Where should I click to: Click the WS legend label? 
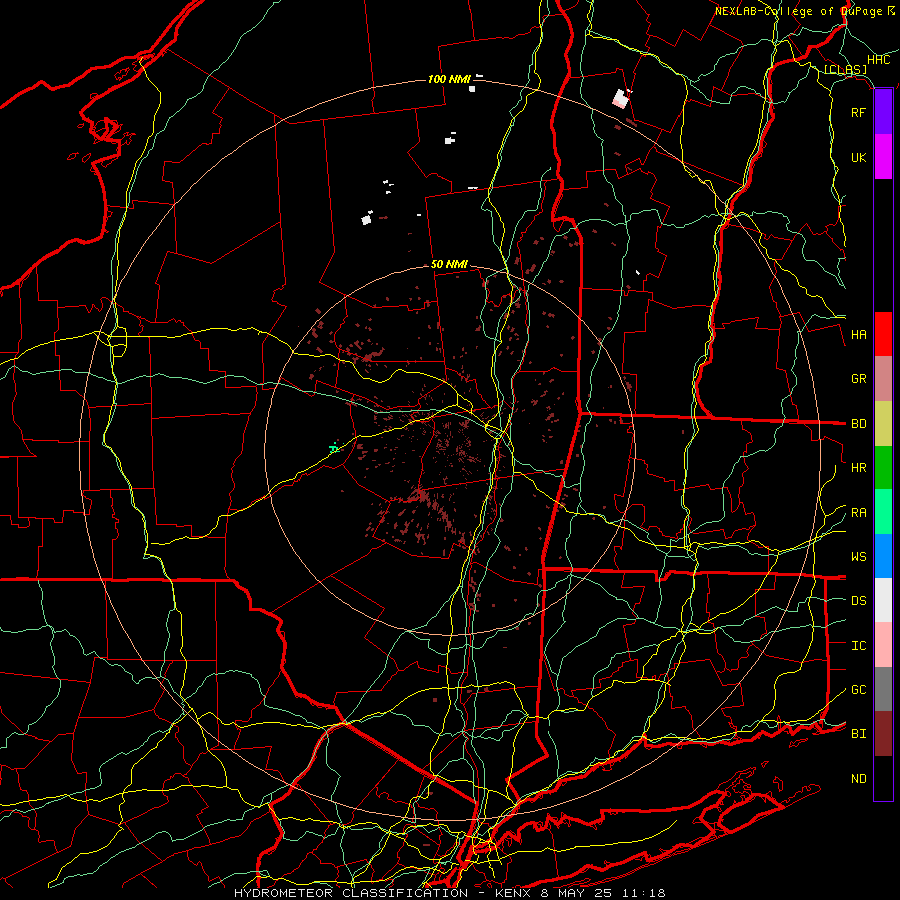pyautogui.click(x=859, y=556)
